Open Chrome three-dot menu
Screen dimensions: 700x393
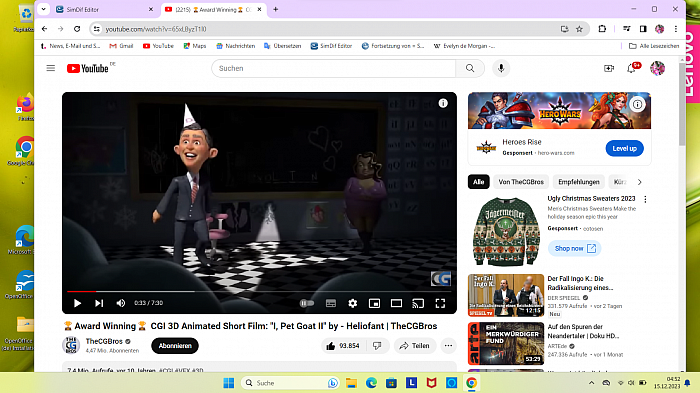[x=676, y=29]
